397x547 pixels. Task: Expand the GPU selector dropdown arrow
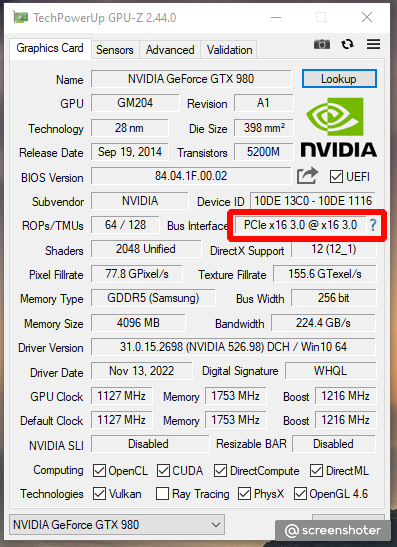pos(216,524)
